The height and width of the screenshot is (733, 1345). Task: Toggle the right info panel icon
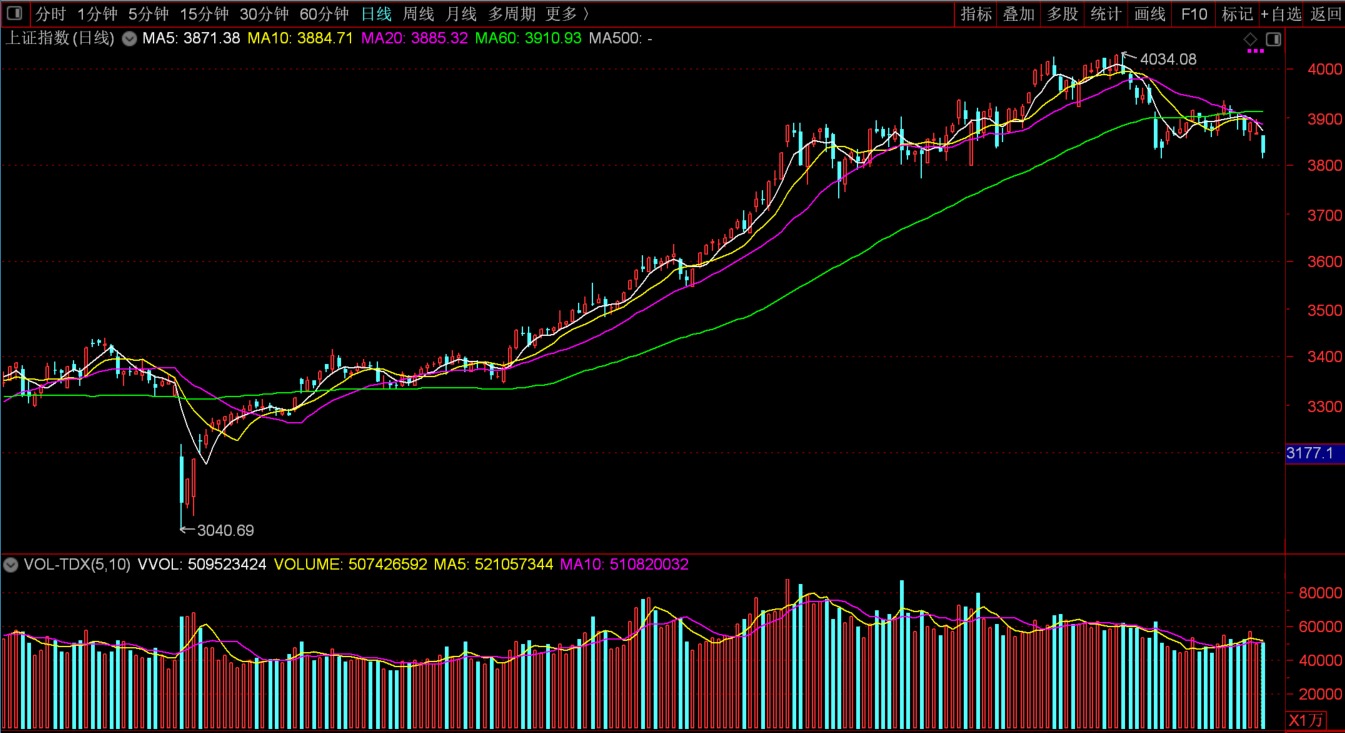(x=1273, y=39)
